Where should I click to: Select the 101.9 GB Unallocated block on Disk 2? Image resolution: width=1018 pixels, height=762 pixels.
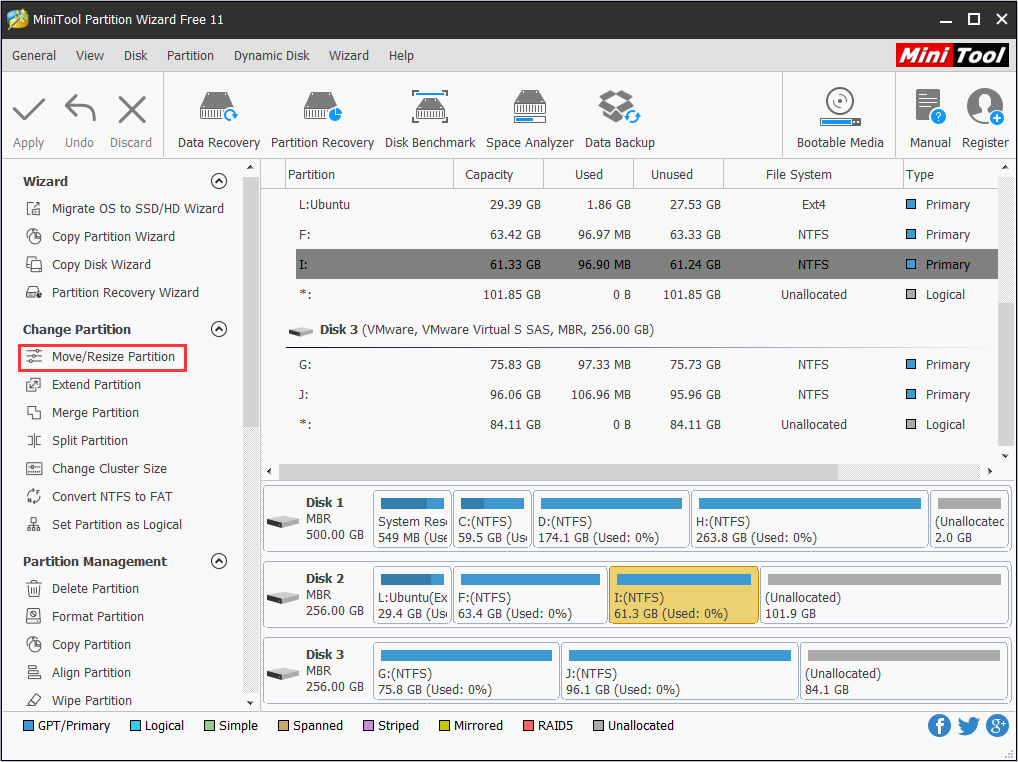[884, 595]
